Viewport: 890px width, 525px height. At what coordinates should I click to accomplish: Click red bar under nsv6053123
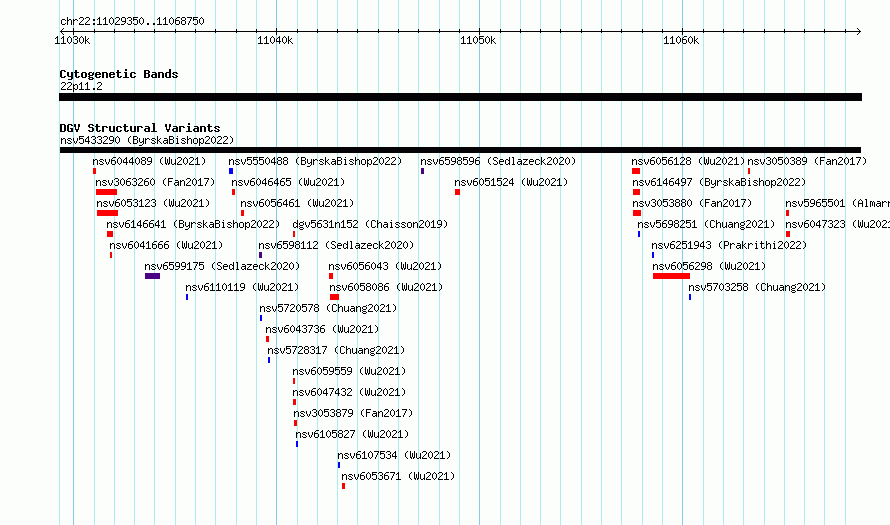coord(107,213)
